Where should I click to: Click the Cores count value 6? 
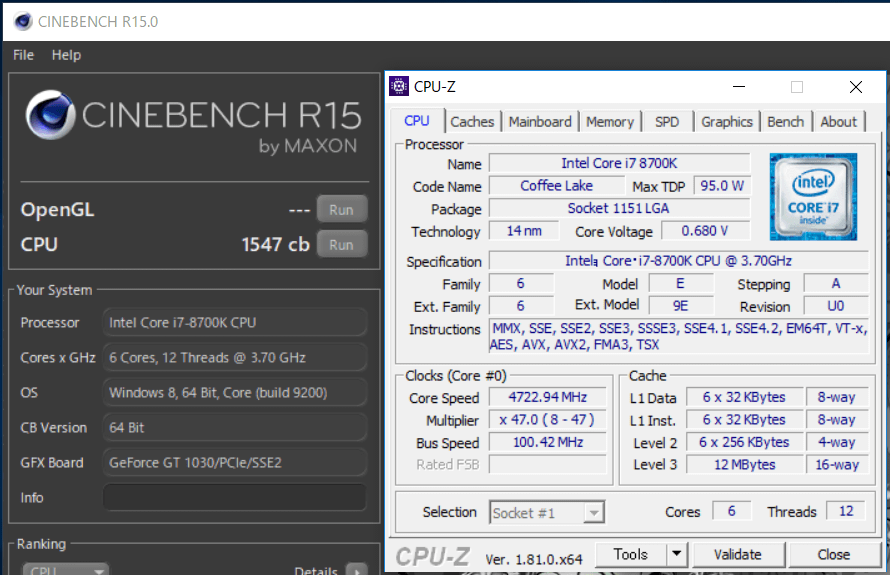[x=732, y=511]
